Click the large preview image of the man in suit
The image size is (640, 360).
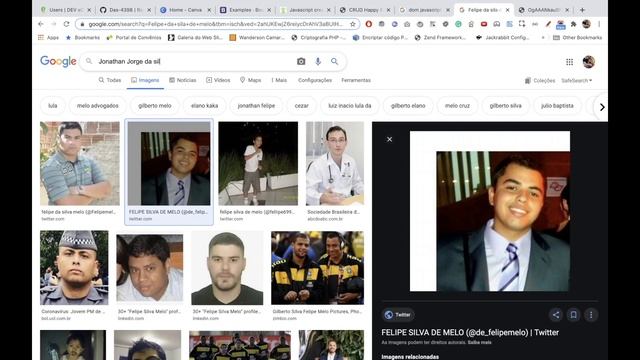point(490,211)
